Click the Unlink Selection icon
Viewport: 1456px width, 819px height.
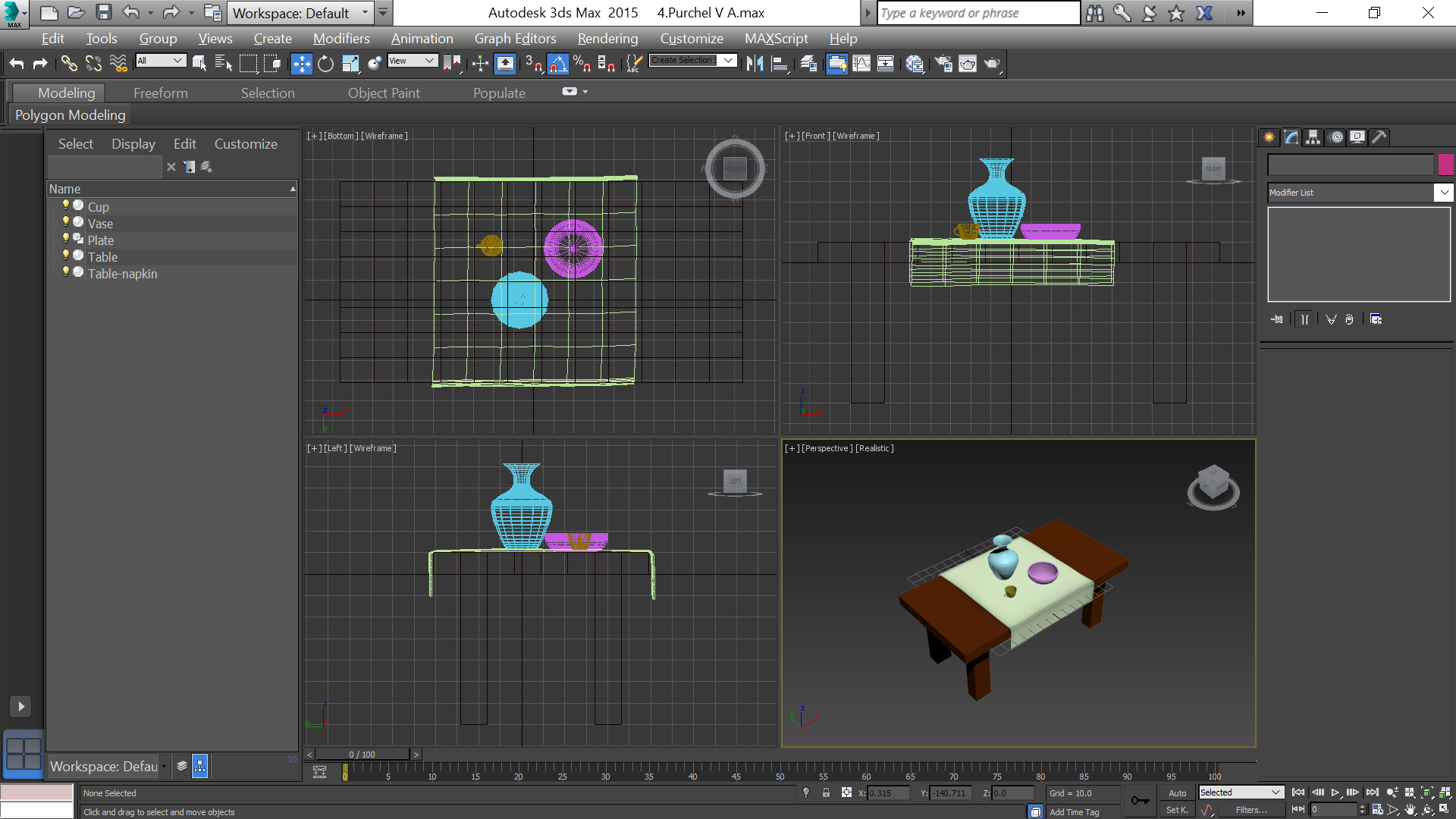93,64
